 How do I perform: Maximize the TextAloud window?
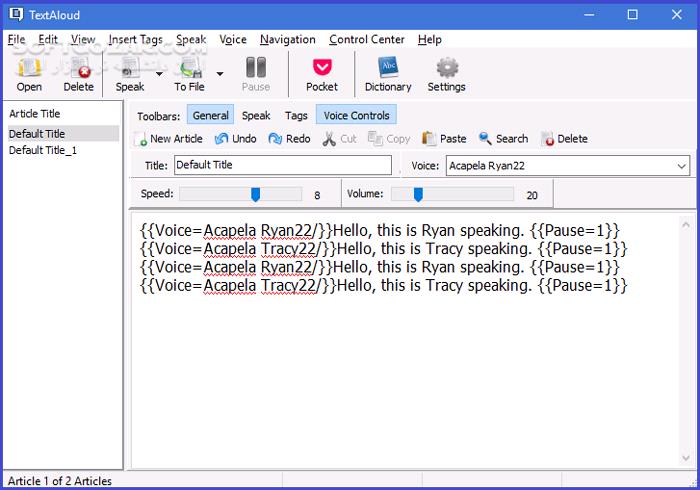point(633,15)
